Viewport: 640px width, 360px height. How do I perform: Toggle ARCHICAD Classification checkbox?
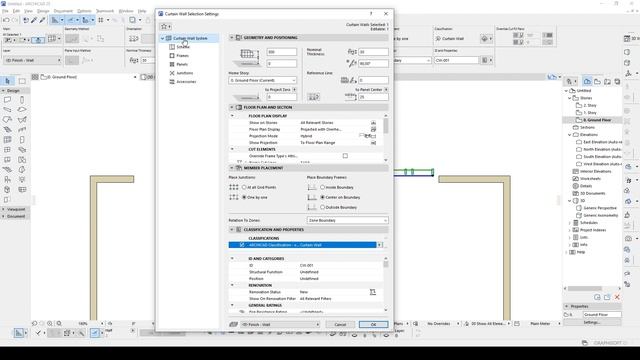(242, 245)
